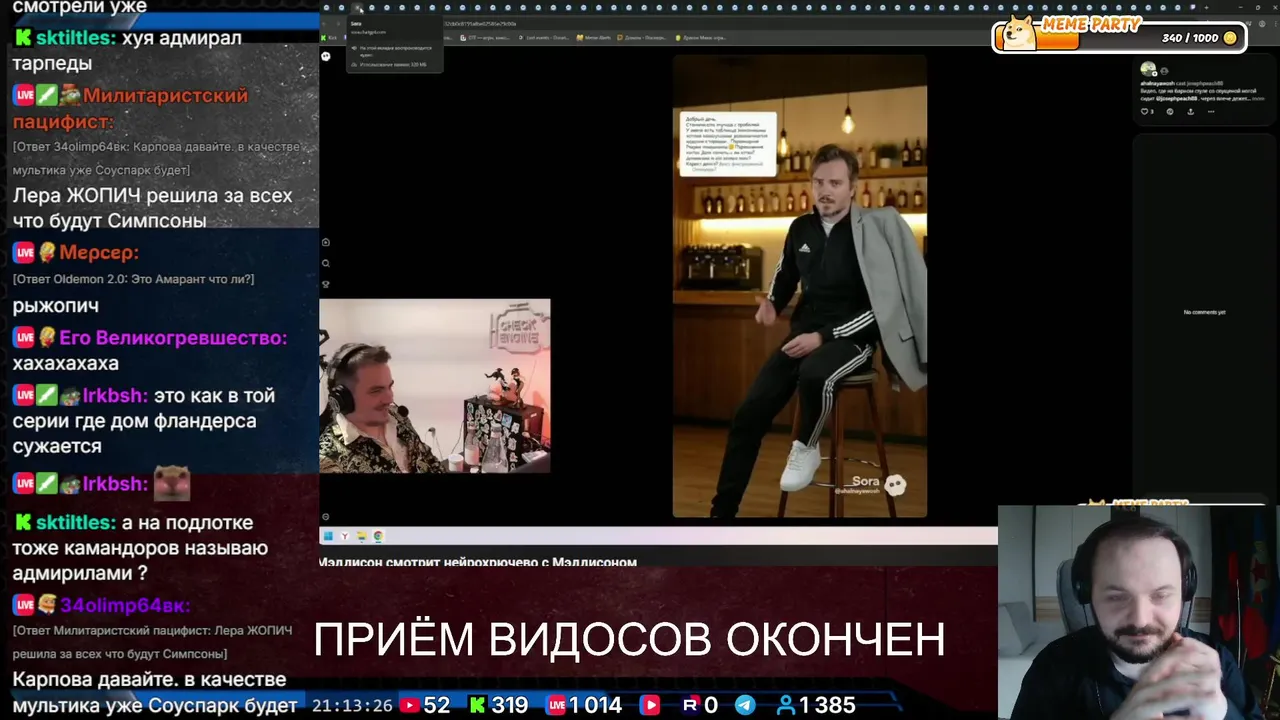Viewport: 1280px width, 720px height.
Task: Click the hamster emote in Irkbsh's message
Action: 172,483
